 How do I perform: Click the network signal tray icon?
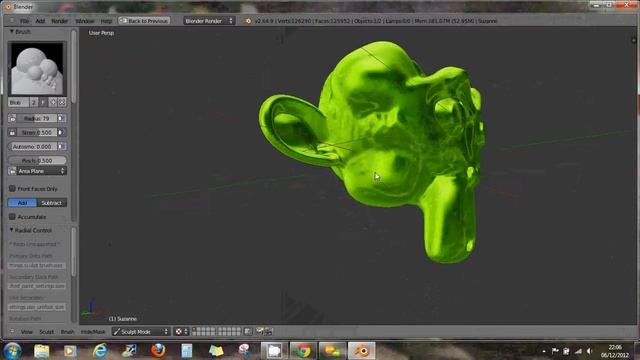[x=578, y=351]
